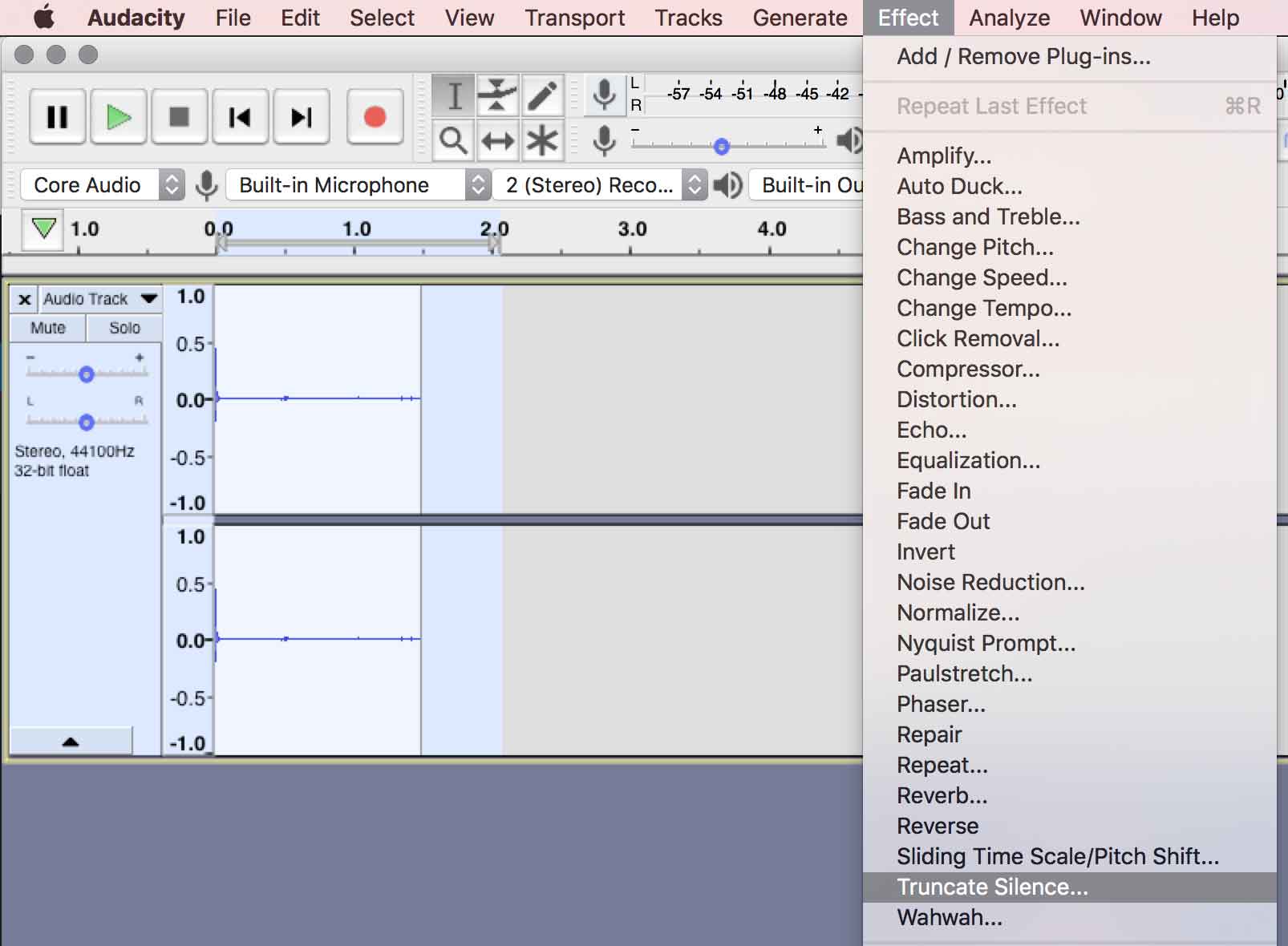Viewport: 1288px width, 946px height.
Task: Click the microphone icon beside Built-in Microphone
Action: pyautogui.click(x=207, y=185)
